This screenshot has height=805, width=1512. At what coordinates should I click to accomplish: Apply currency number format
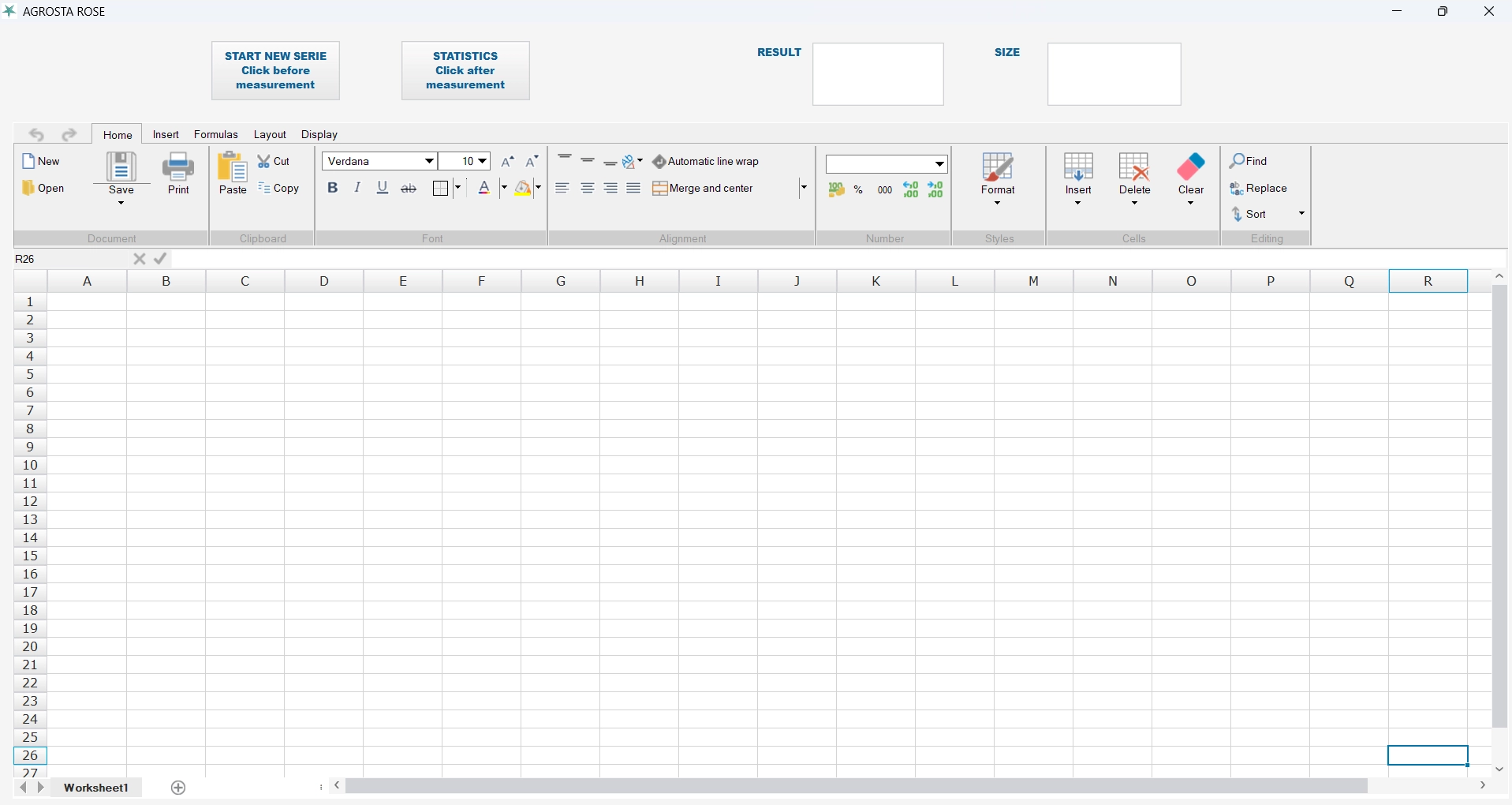837,189
